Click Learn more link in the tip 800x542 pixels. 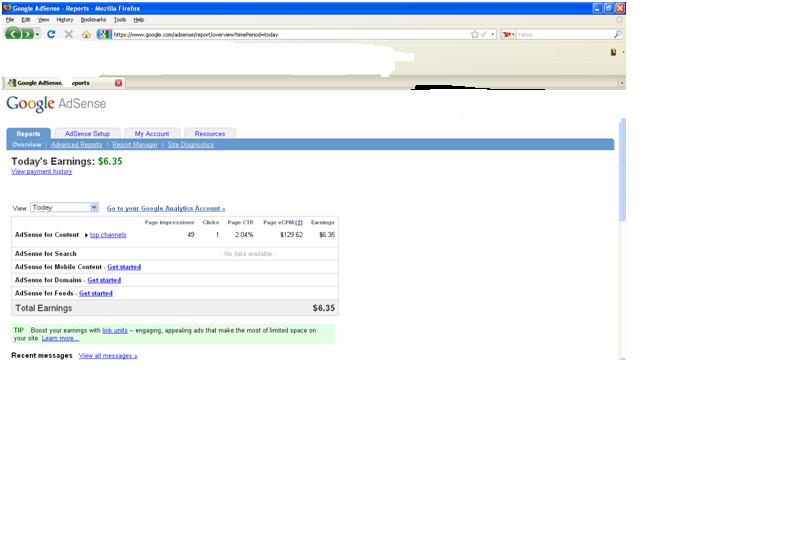pyautogui.click(x=60, y=338)
